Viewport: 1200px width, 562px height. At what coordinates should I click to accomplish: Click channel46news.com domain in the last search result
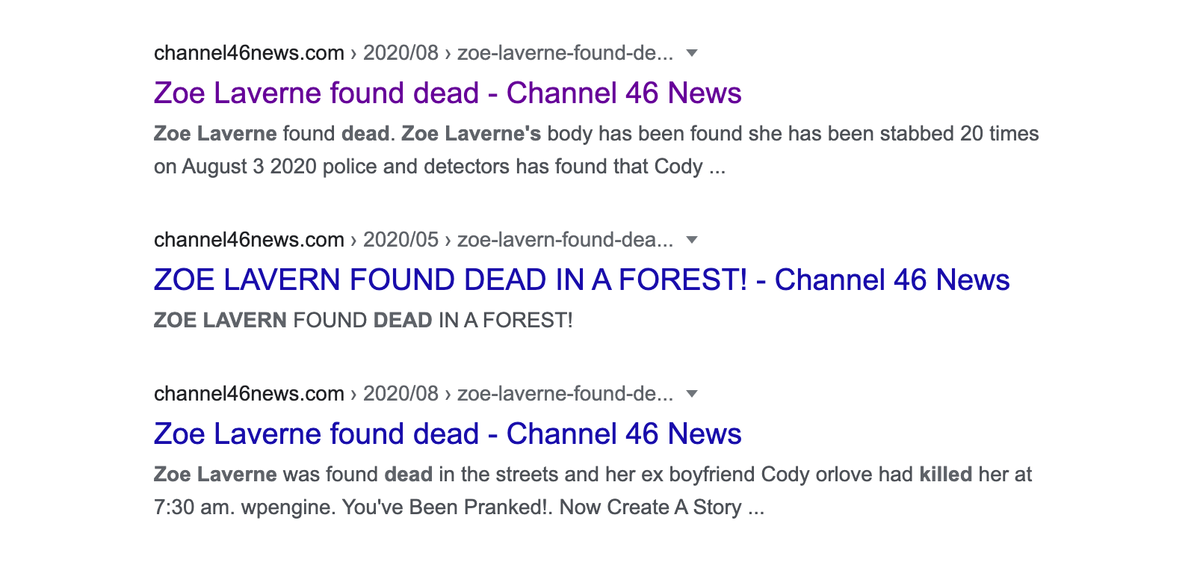249,394
